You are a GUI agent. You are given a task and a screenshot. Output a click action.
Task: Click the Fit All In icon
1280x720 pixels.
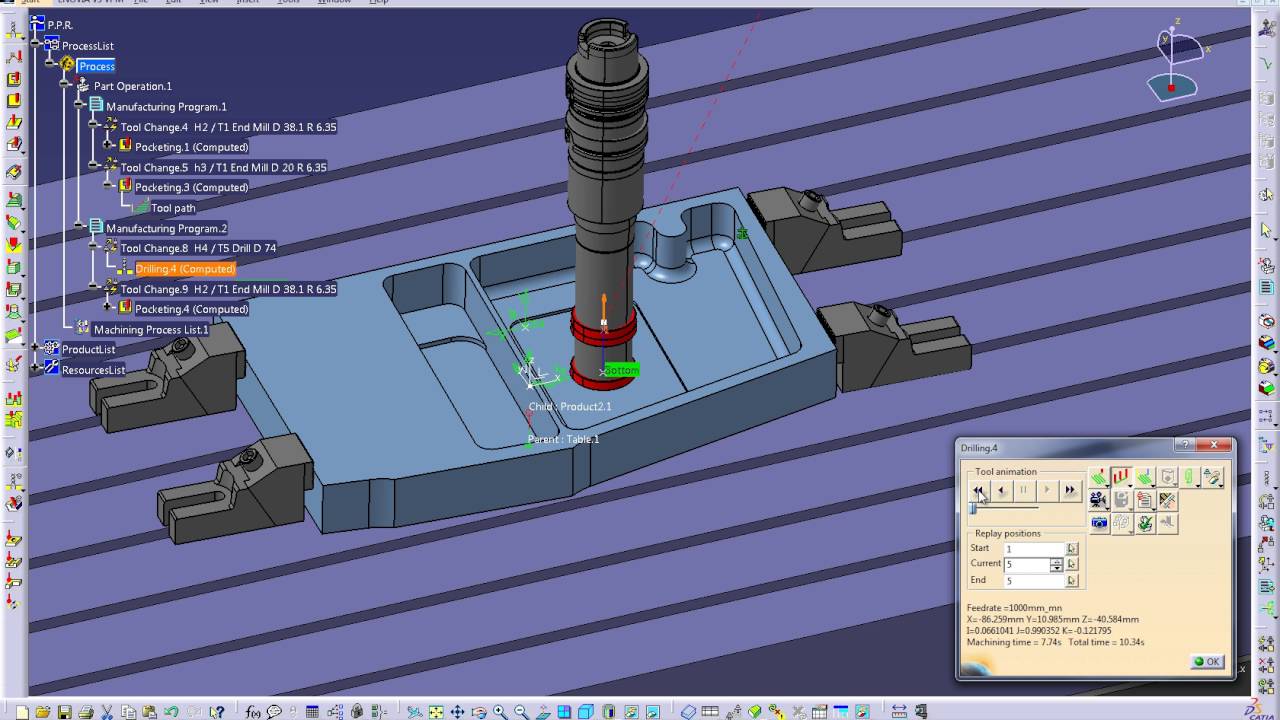tap(435, 712)
